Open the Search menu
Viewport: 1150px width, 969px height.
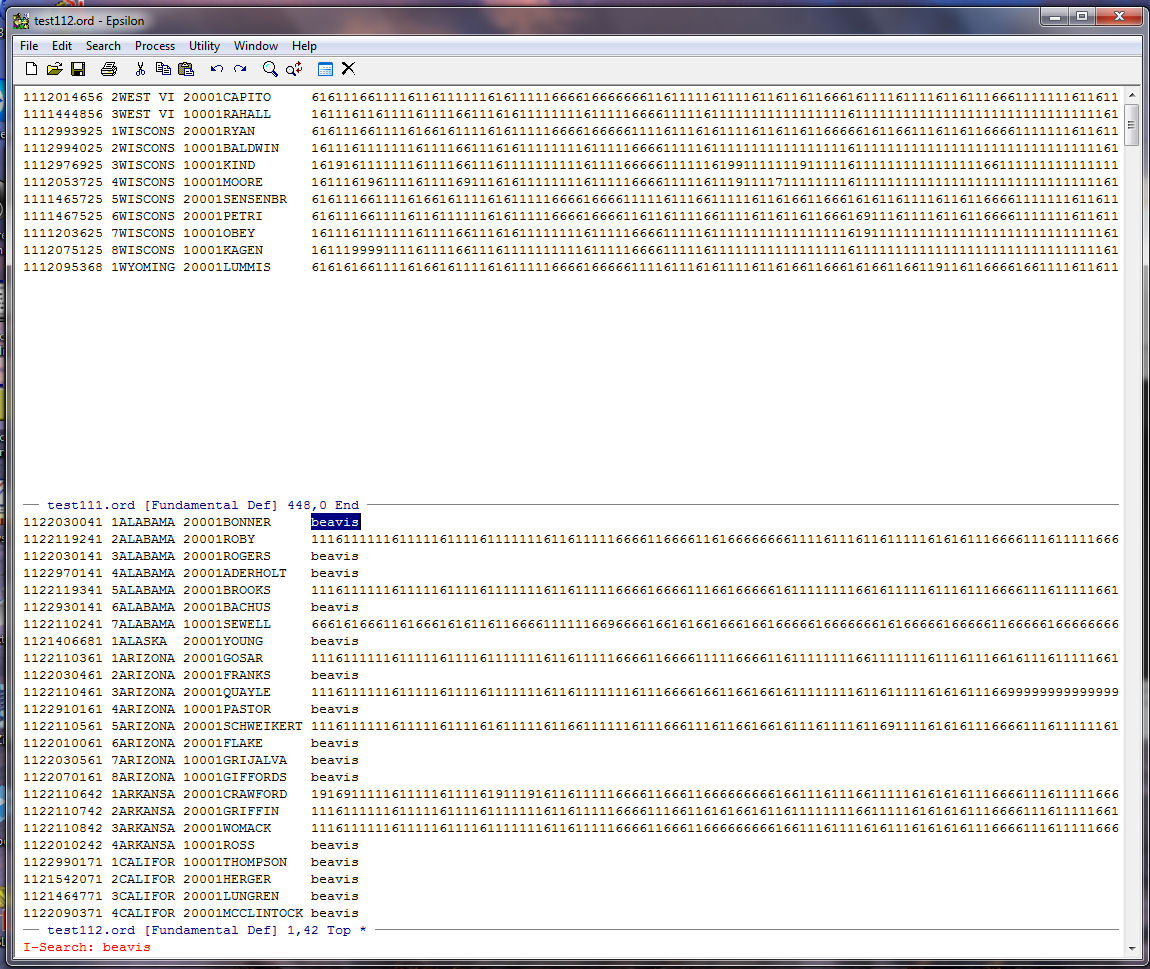[103, 46]
